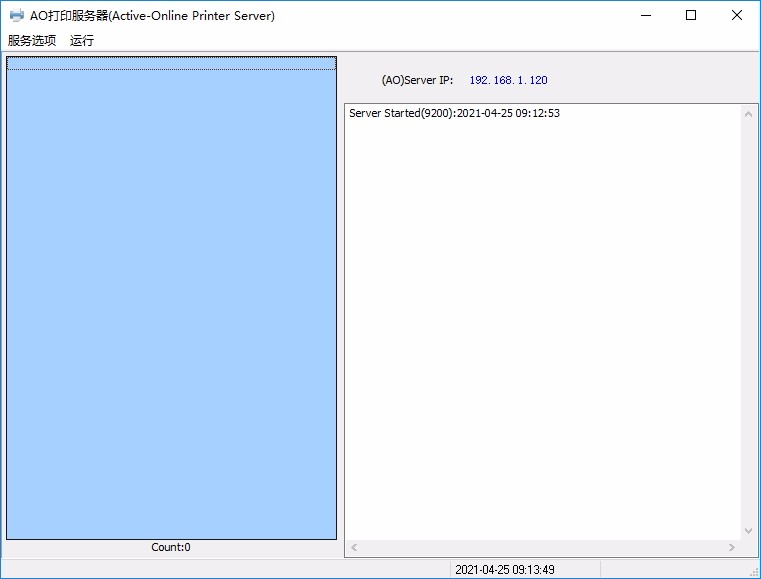Click the log scroll up arrow

click(x=748, y=114)
